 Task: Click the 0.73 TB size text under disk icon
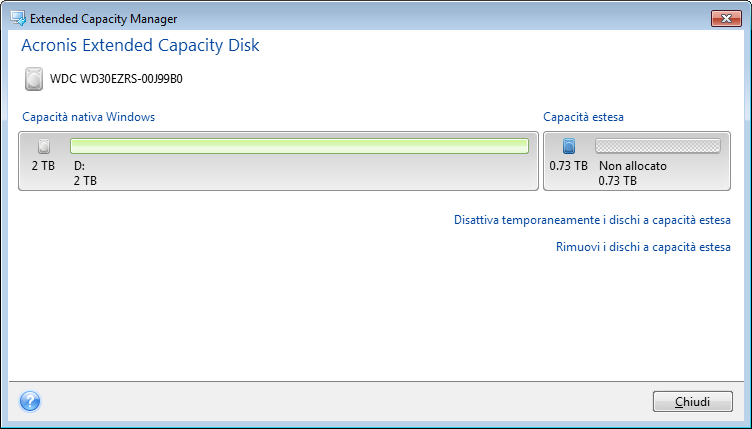pos(568,166)
